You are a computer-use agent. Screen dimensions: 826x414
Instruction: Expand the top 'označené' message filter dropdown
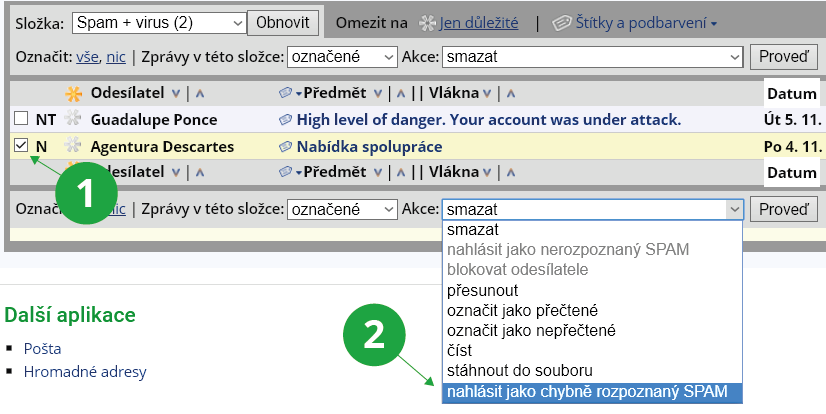pyautogui.click(x=341, y=57)
